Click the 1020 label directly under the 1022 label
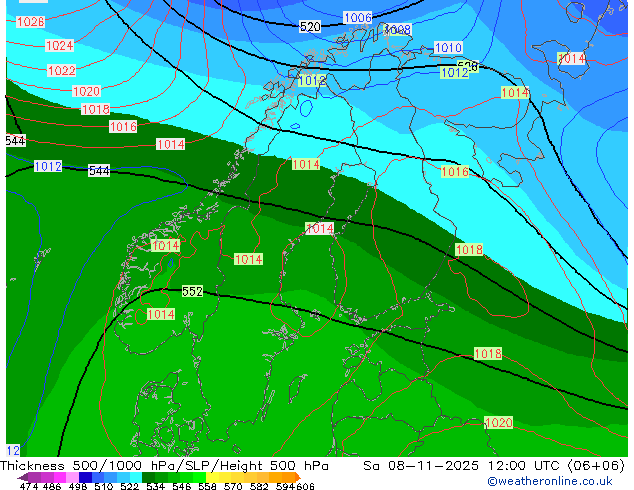634x490 pixels. coord(86,91)
